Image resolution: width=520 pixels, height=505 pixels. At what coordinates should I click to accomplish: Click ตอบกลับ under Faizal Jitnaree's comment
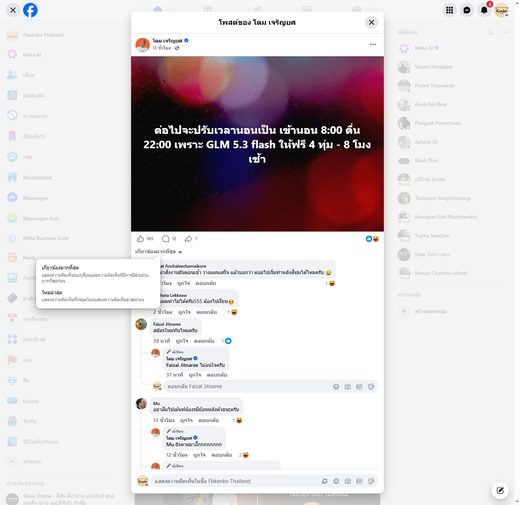[204, 341]
